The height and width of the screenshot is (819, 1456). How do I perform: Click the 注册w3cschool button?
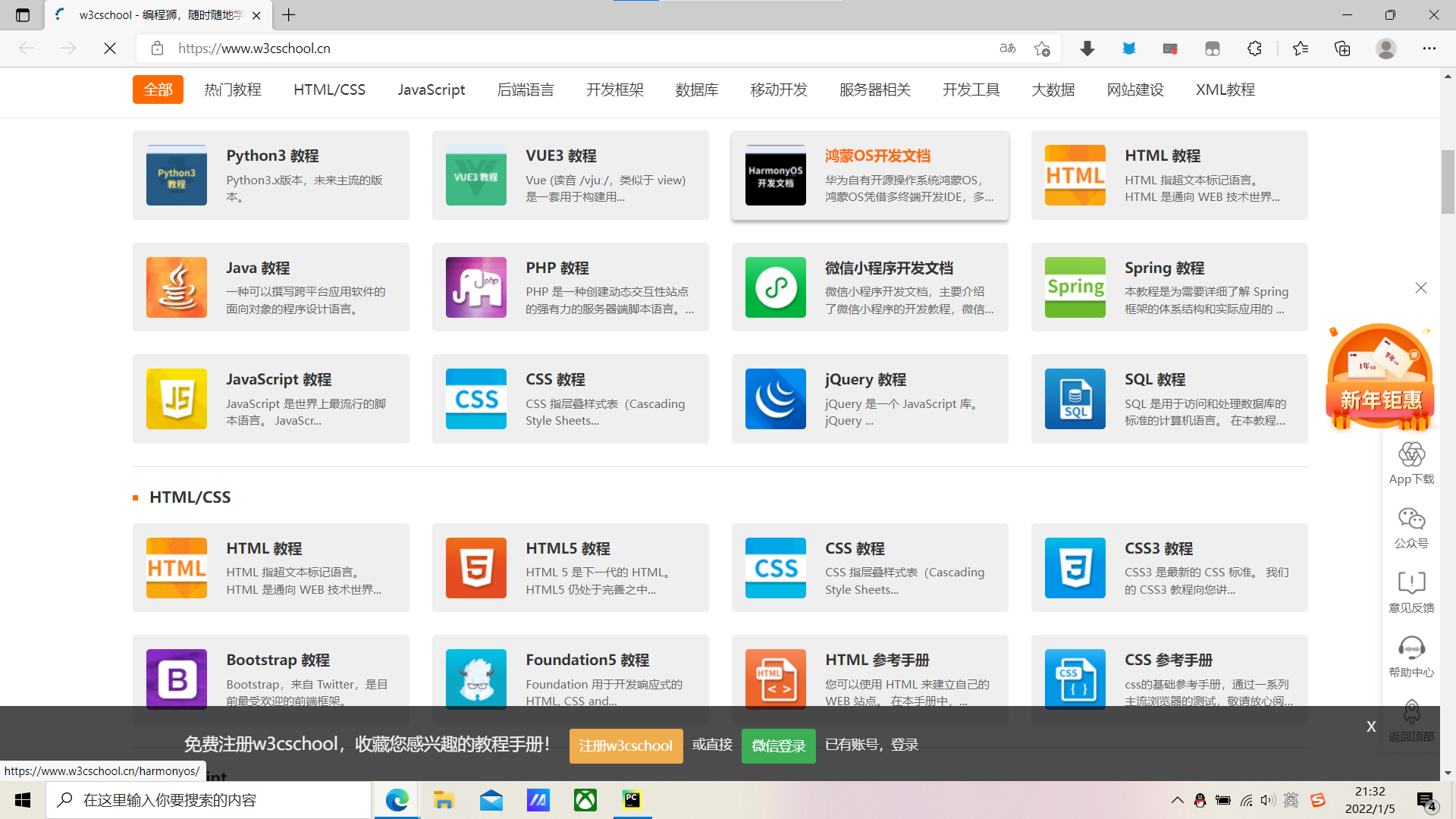coord(626,746)
